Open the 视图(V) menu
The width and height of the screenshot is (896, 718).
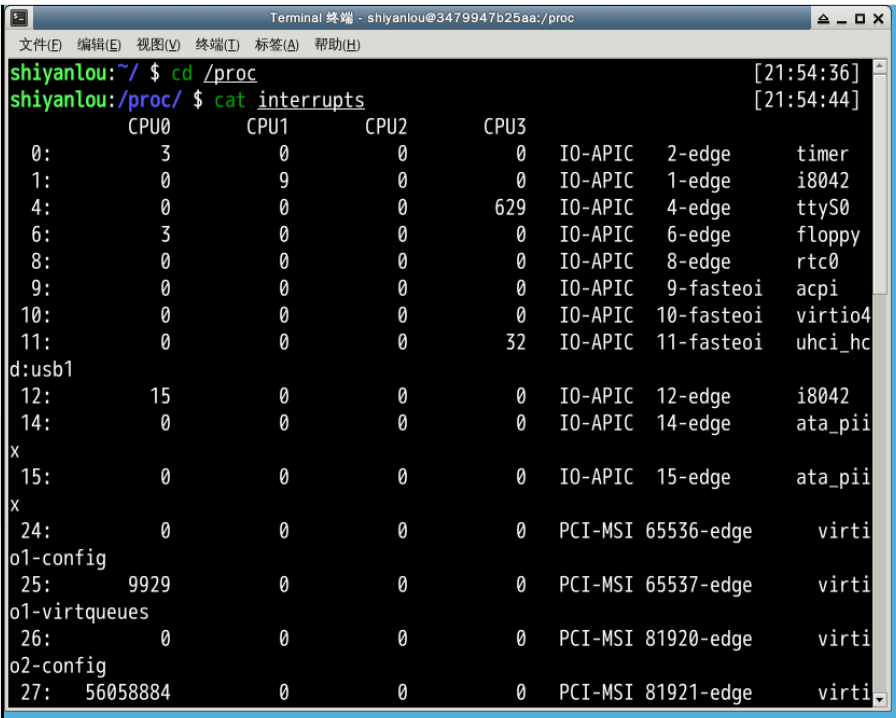[158, 45]
